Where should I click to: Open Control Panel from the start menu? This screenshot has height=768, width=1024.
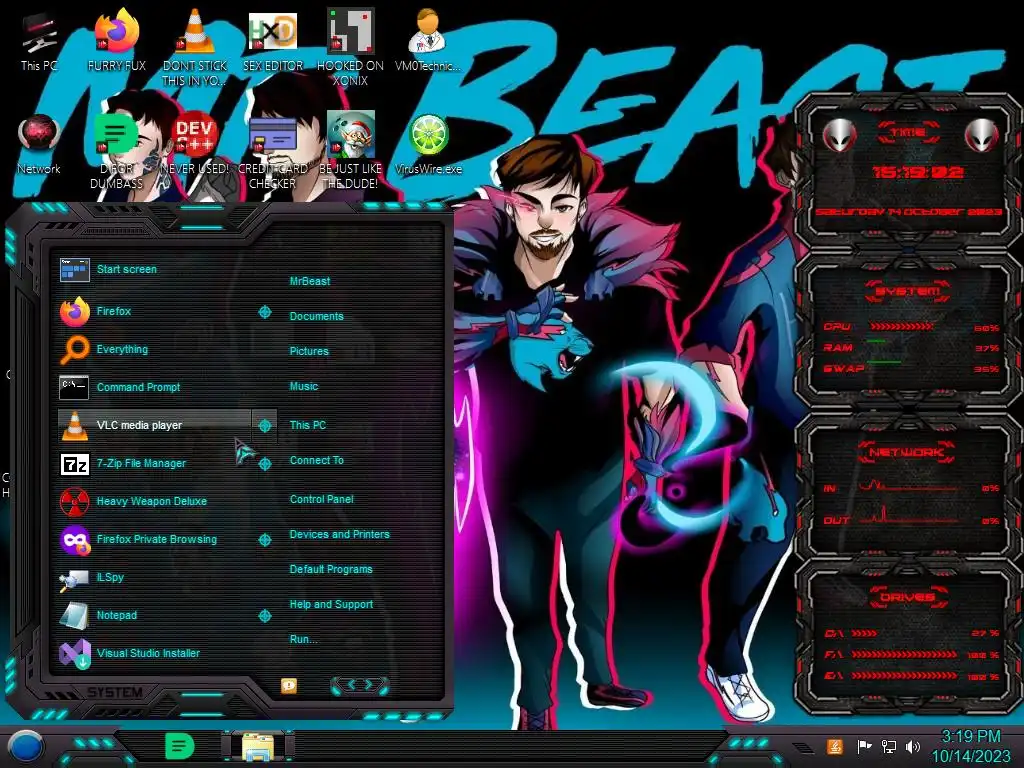321,500
